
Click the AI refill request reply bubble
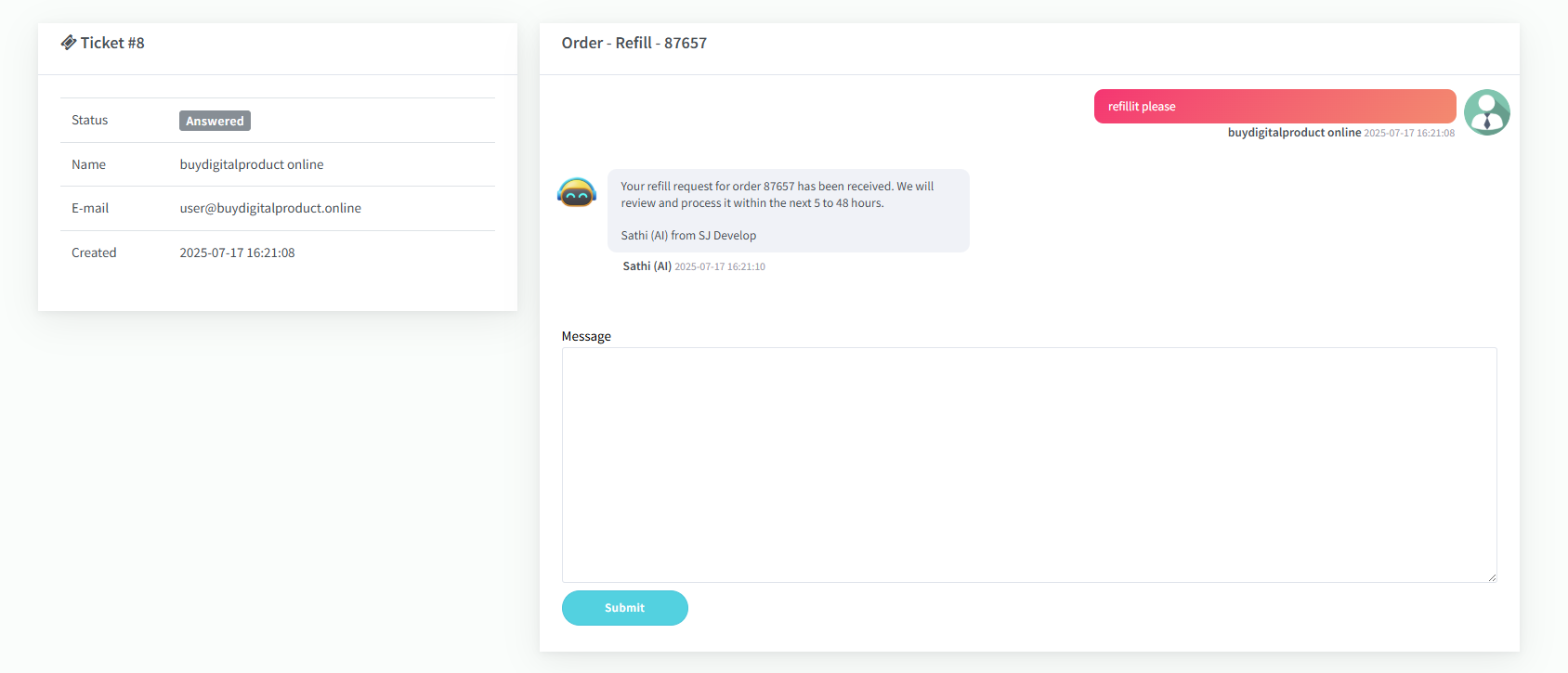tap(788, 211)
